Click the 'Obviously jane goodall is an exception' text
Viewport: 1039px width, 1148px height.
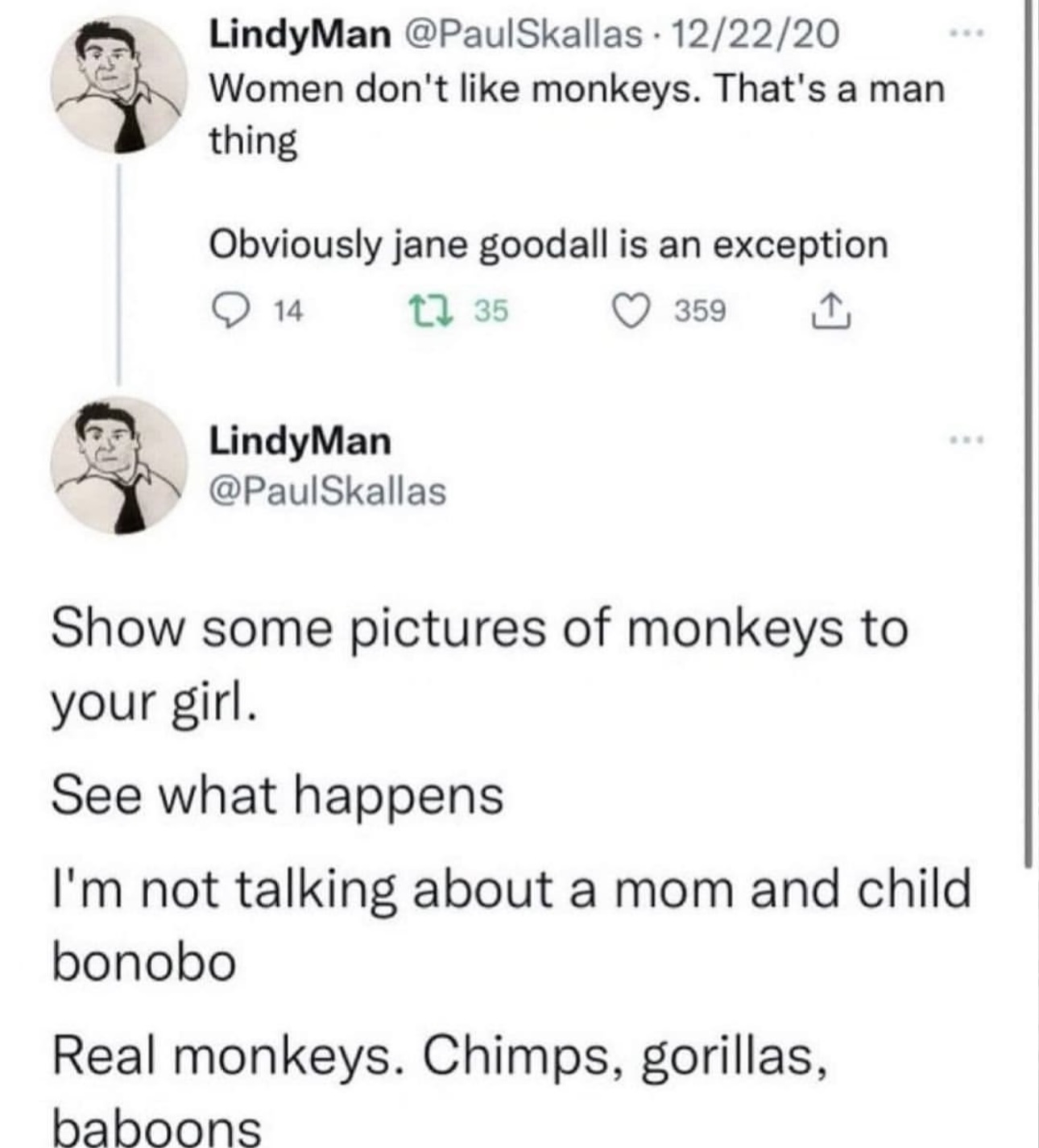tap(548, 244)
